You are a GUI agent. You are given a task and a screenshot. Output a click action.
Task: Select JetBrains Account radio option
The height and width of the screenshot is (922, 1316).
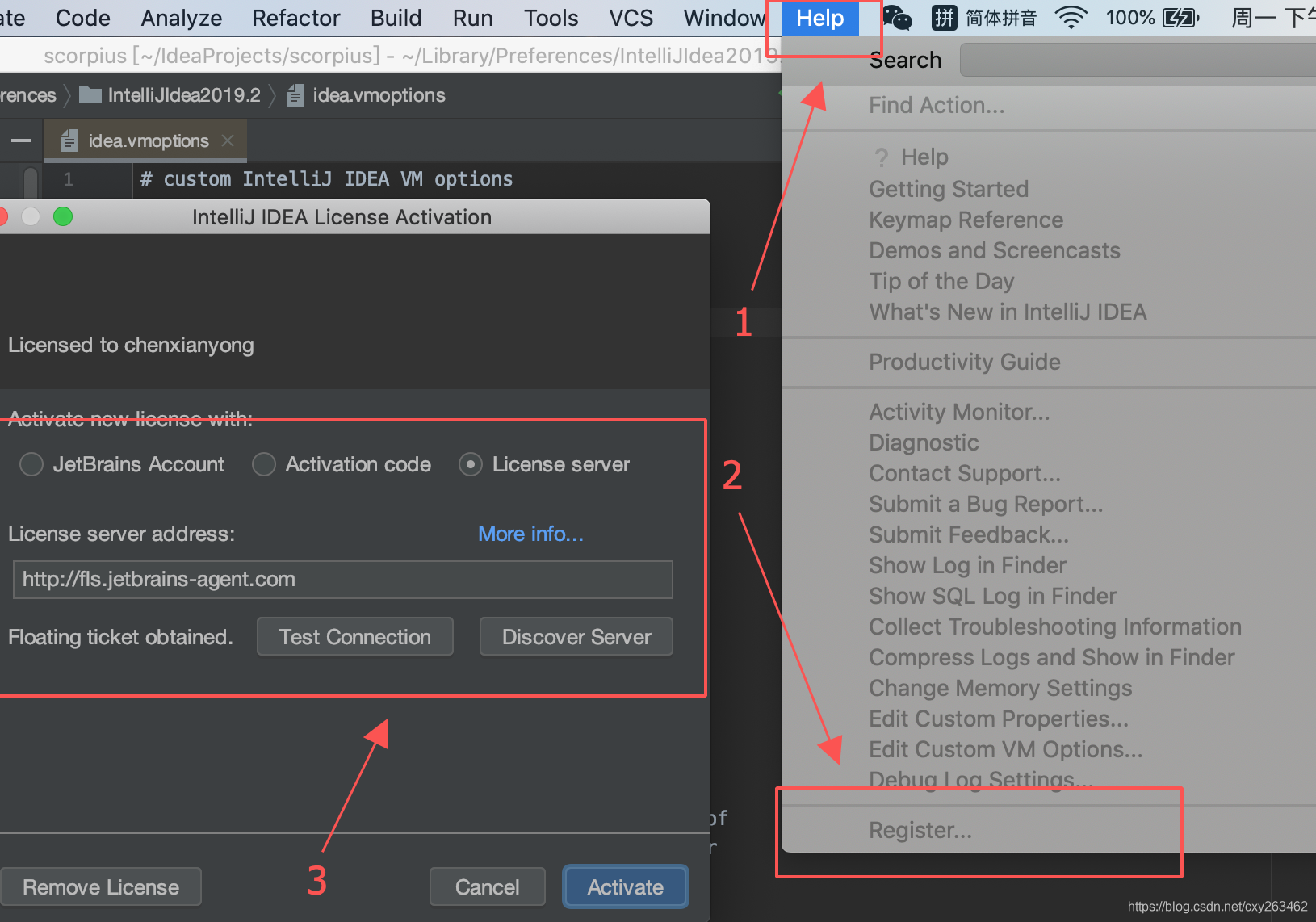tap(122, 464)
